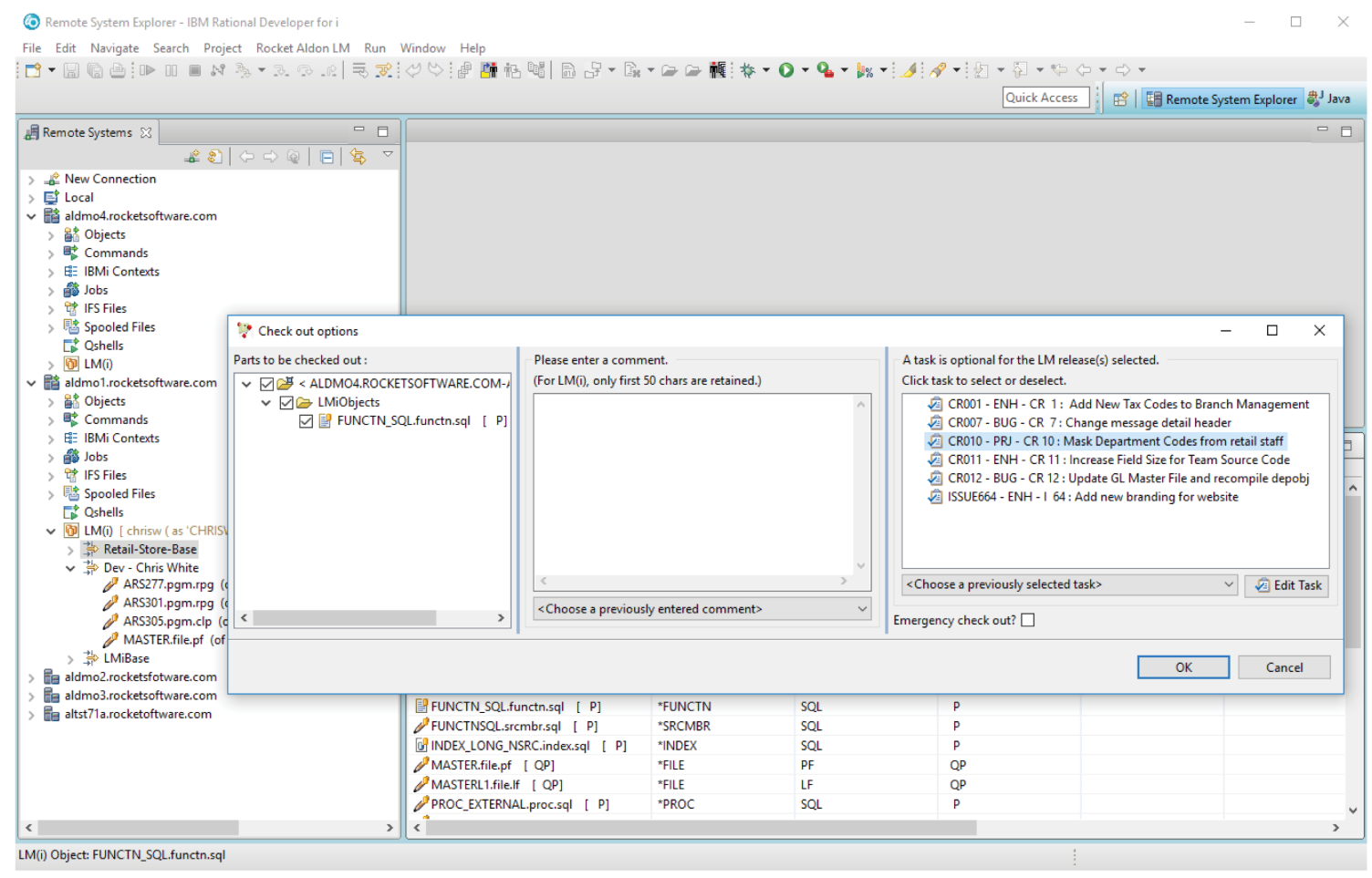The height and width of the screenshot is (878, 1372).
Task: Click Link with Editor icon in Remote Systems
Action: (358, 157)
